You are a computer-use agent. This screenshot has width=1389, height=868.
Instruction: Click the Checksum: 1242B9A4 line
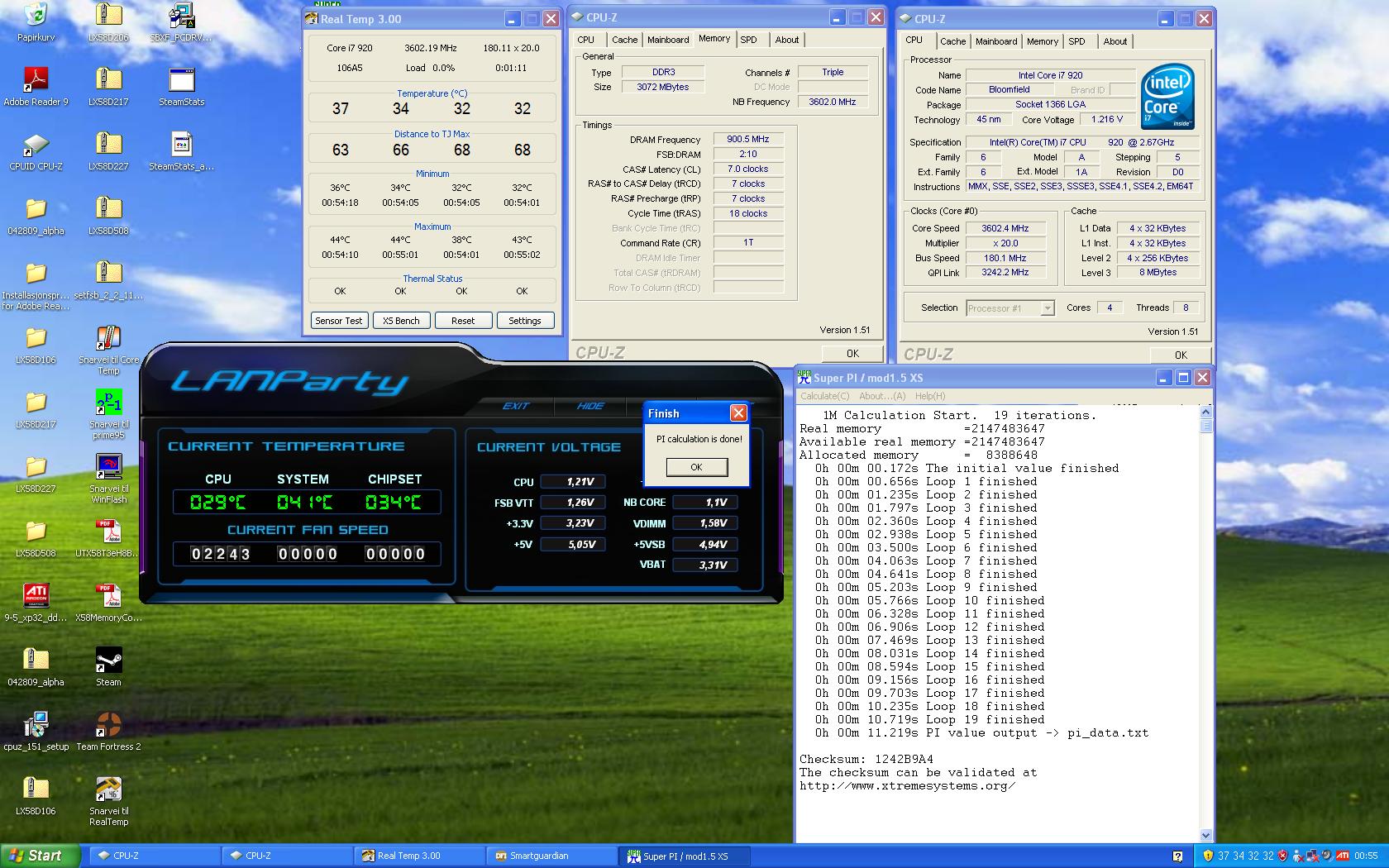coord(866,759)
